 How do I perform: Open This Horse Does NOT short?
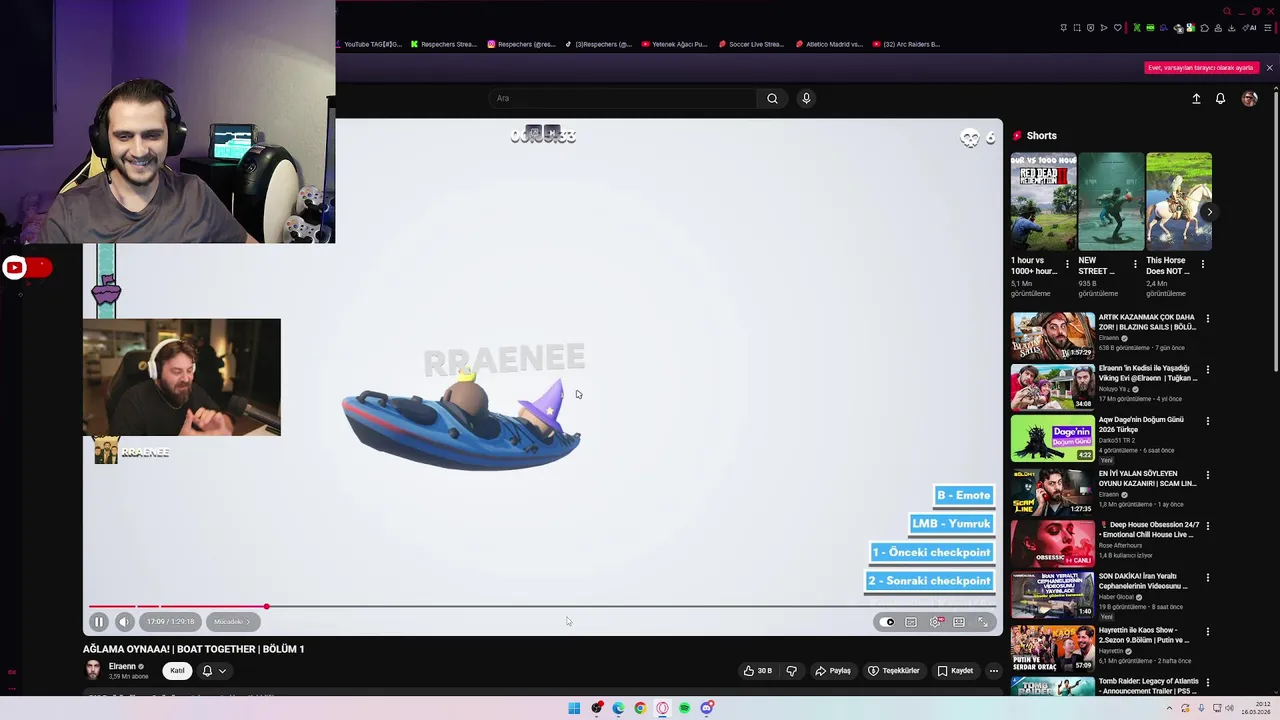point(1179,201)
